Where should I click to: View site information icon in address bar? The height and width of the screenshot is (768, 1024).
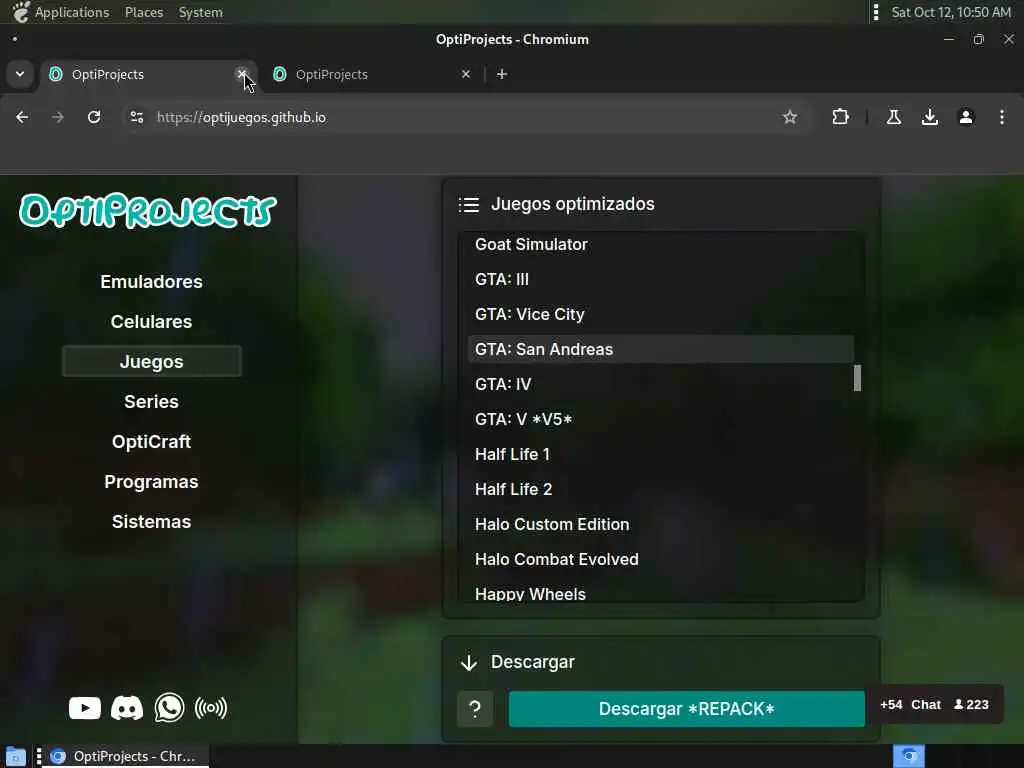[136, 117]
